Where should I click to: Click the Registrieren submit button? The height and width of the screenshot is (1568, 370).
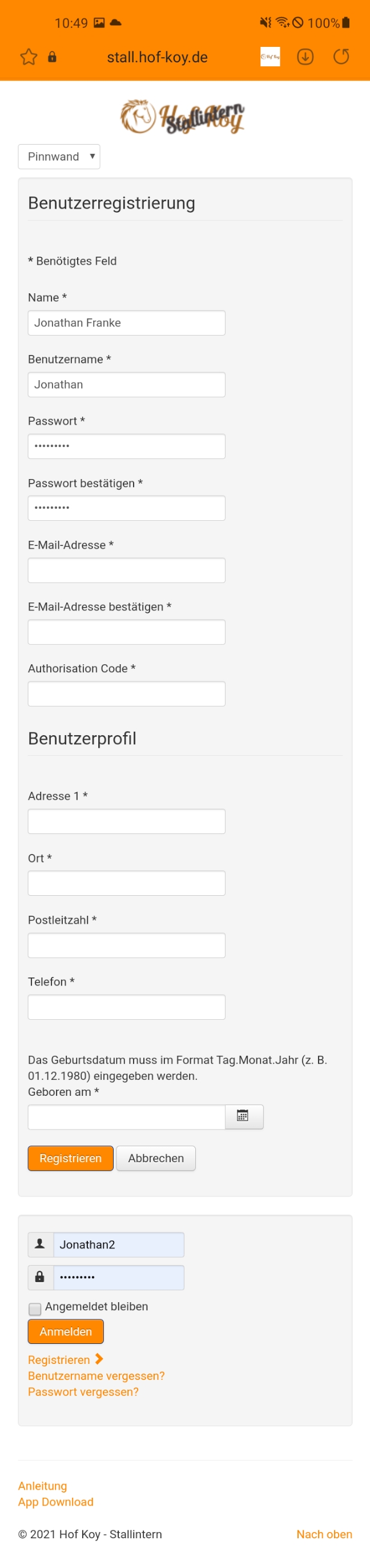pyautogui.click(x=70, y=1158)
